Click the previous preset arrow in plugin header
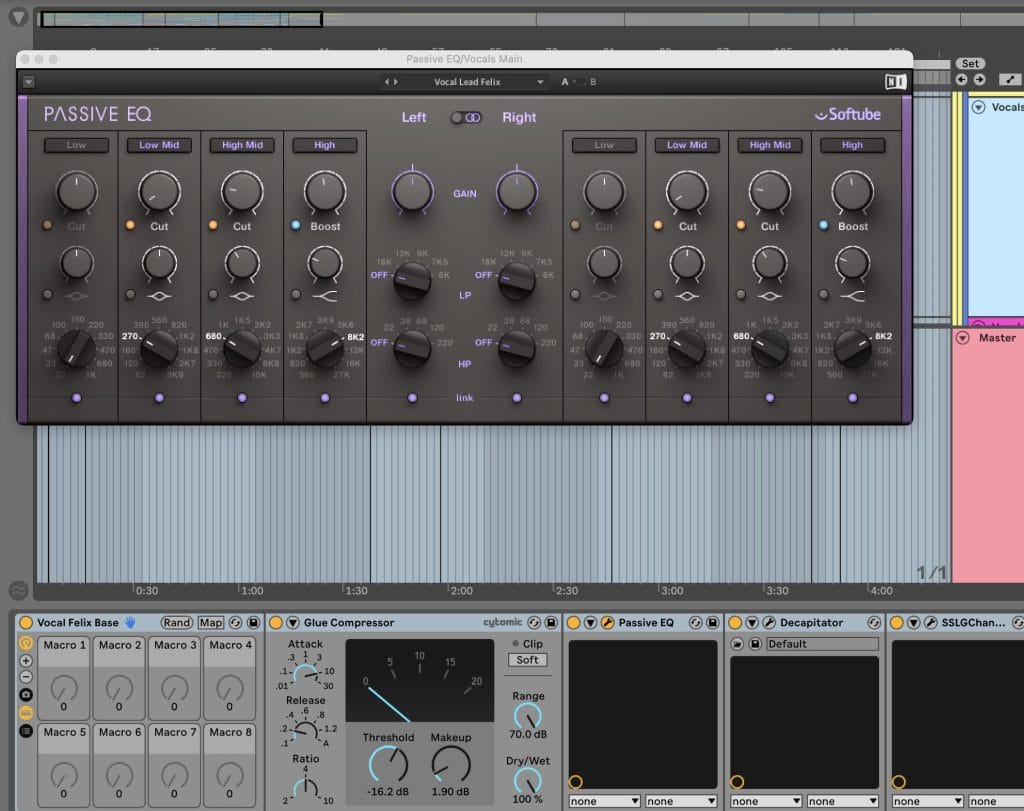Viewport: 1024px width, 811px height. [386, 82]
